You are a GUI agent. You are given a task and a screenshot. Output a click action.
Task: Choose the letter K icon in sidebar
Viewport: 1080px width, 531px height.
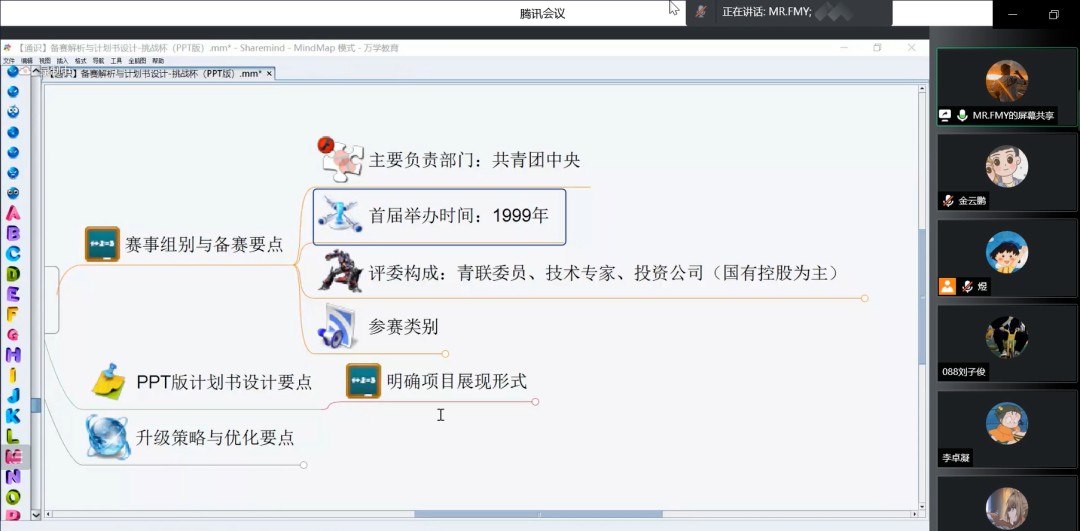tap(13, 415)
